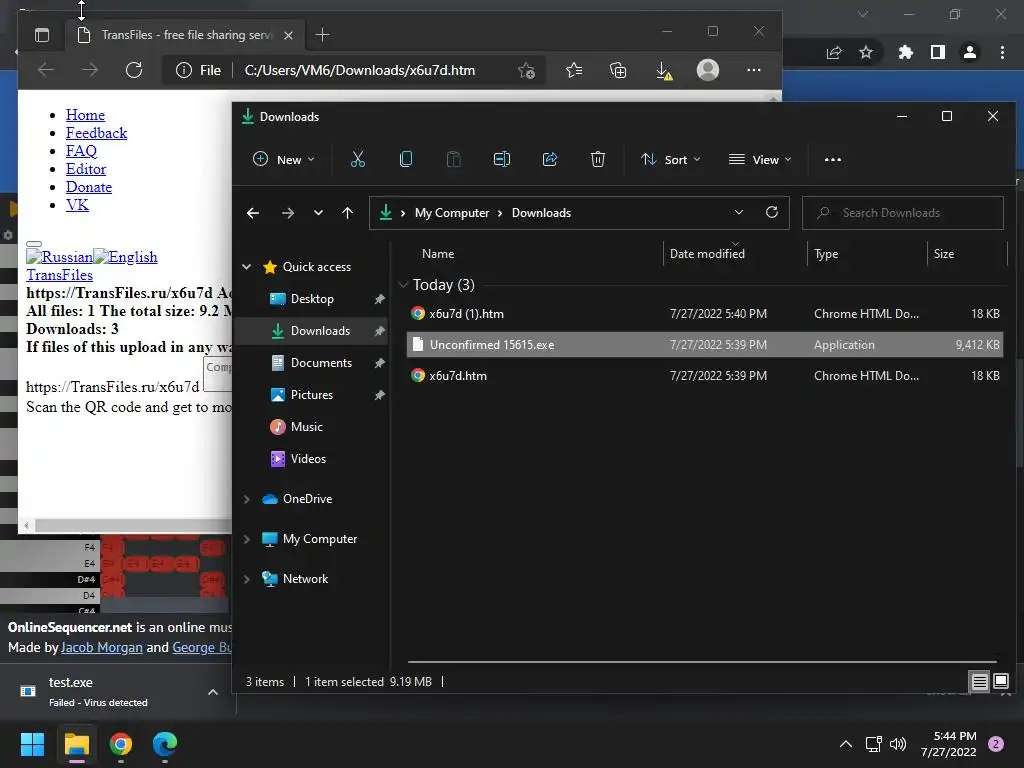Image resolution: width=1024 pixels, height=768 pixels.
Task: Expand the OneDrive tree node
Action: (x=247, y=499)
